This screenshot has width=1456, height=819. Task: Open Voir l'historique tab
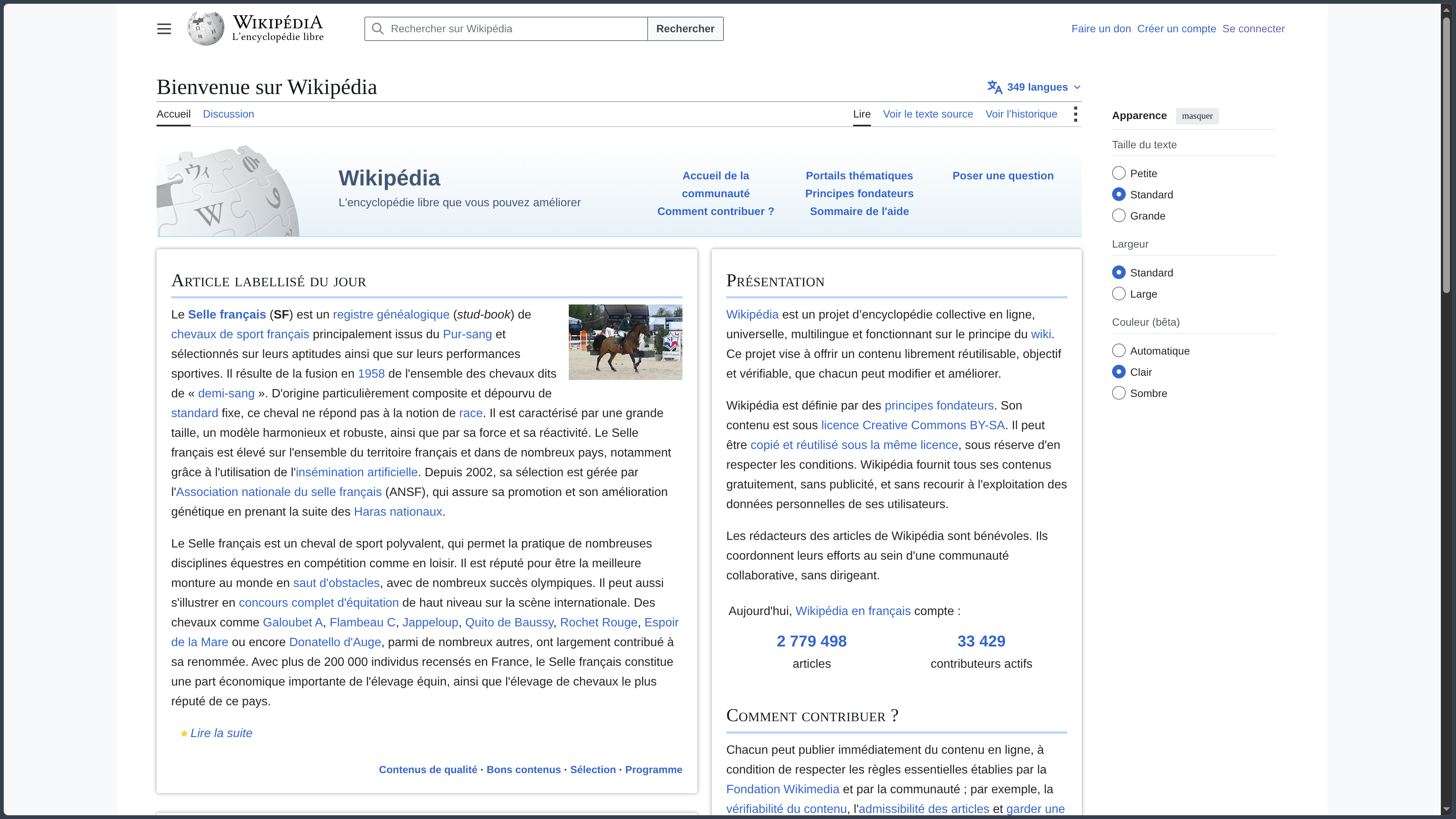click(x=1021, y=114)
